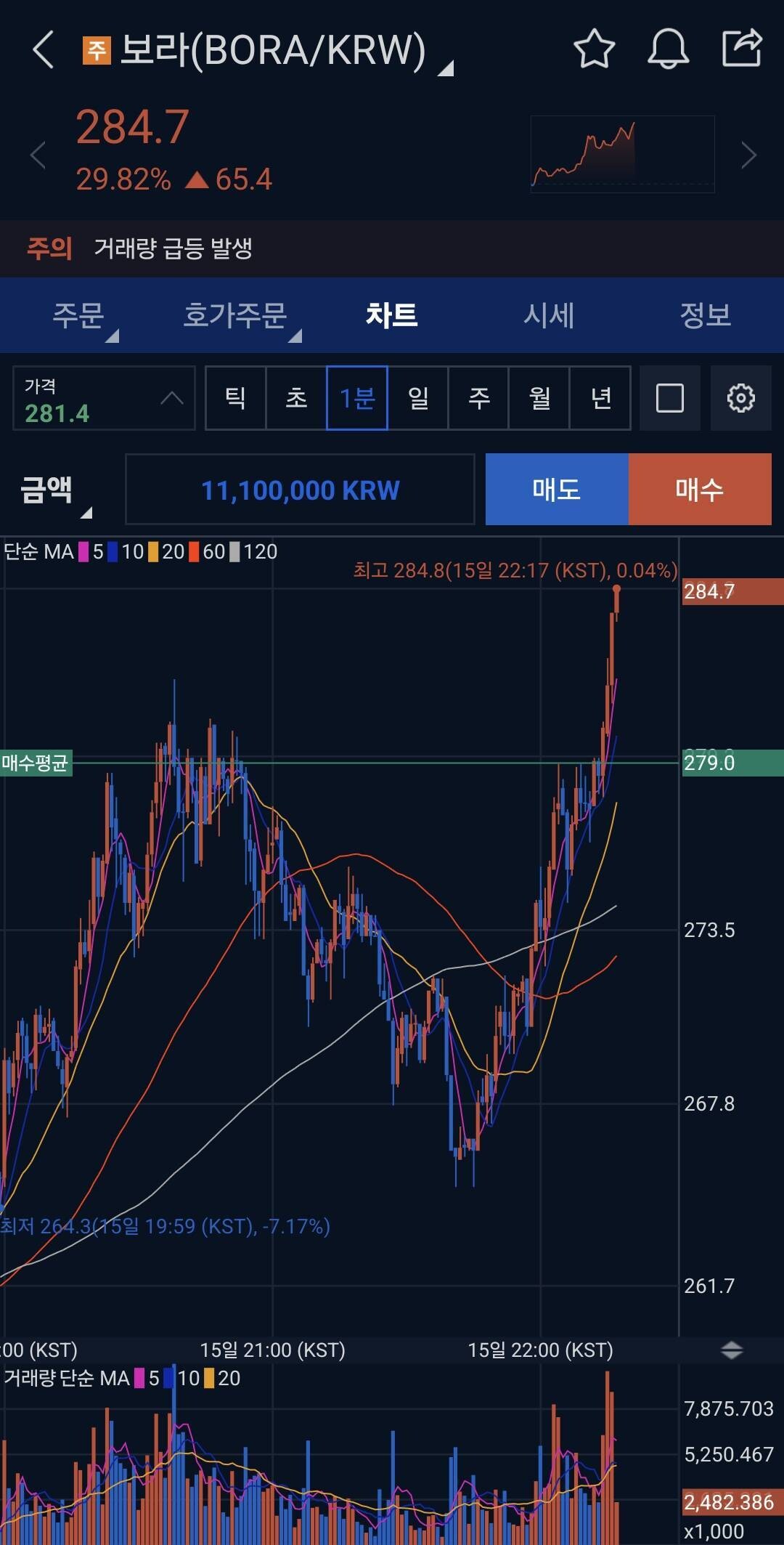Open the 금액 amount type dropdown
Image resolution: width=784 pixels, height=1545 pixels.
pos(55,491)
